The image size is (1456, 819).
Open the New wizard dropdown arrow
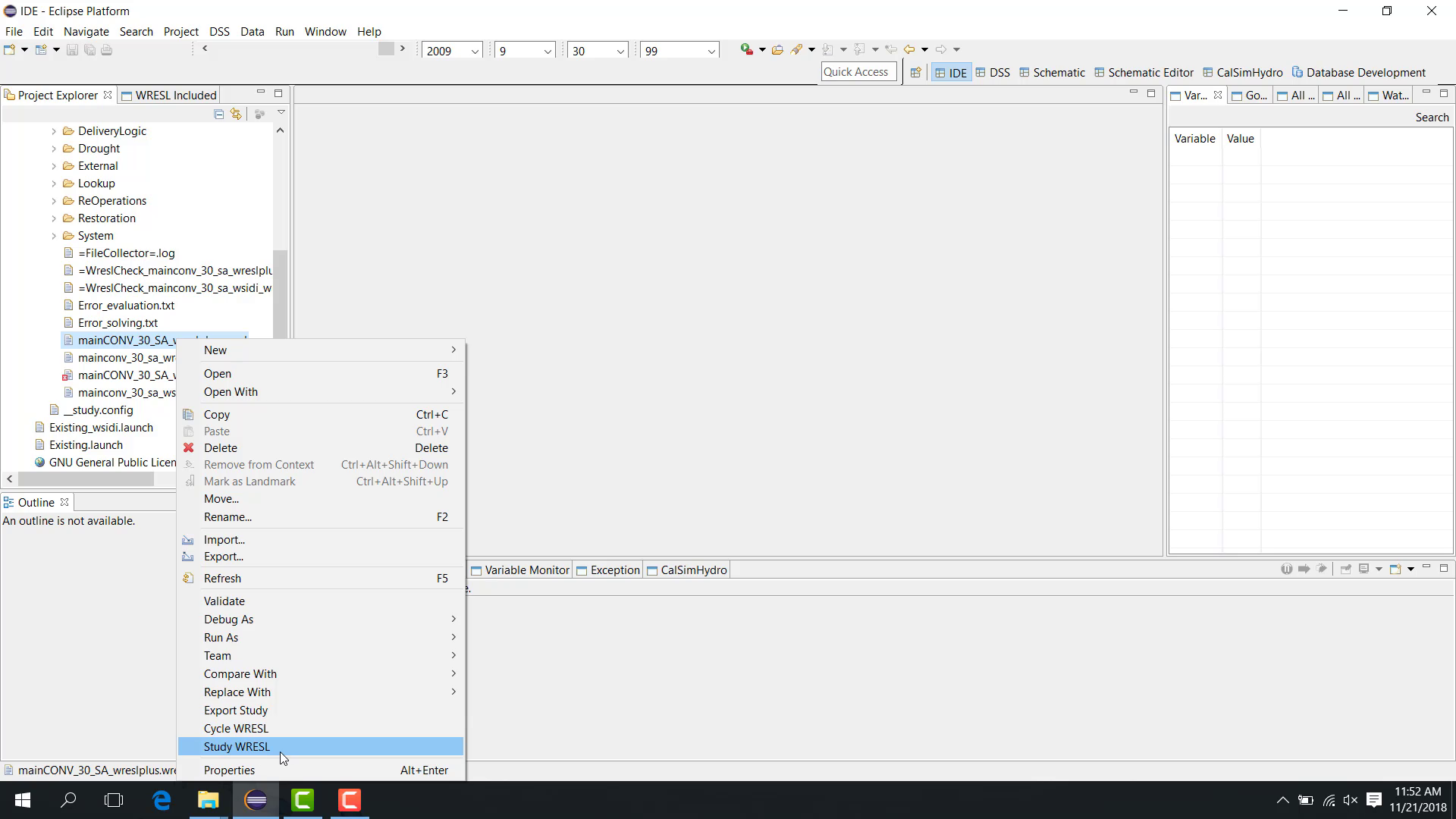[25, 50]
